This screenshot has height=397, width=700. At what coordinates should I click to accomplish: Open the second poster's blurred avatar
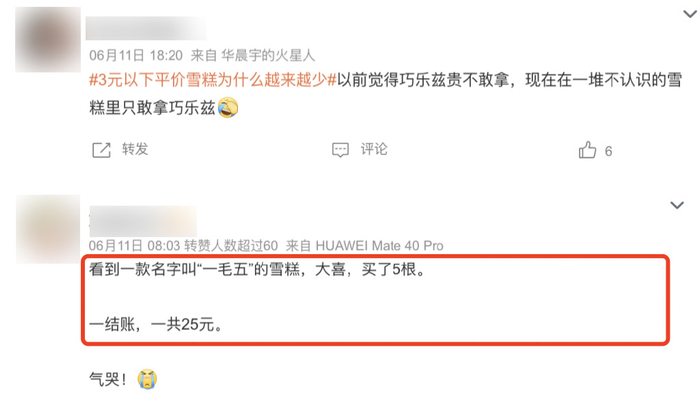pyautogui.click(x=48, y=229)
